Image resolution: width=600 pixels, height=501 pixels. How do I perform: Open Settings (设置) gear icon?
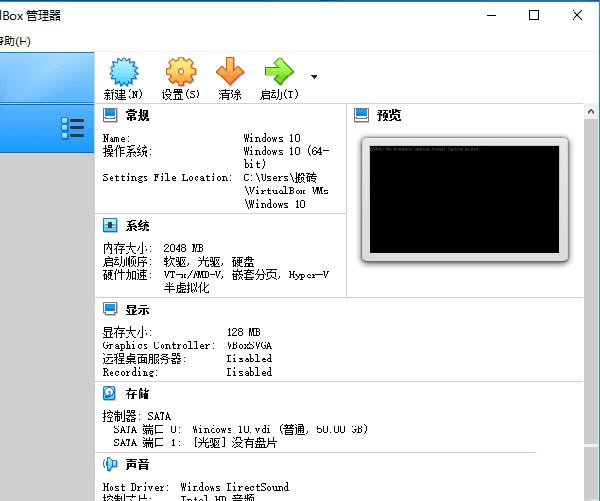[x=181, y=72]
